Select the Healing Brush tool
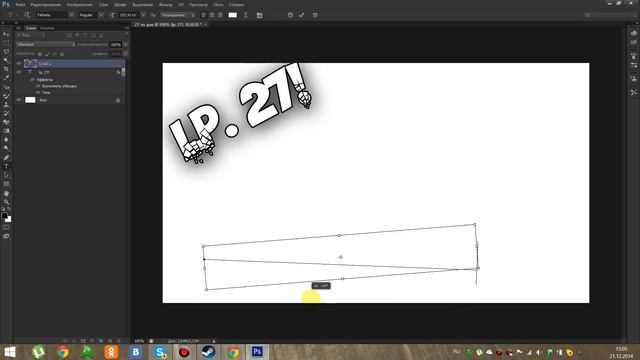Image resolution: width=640 pixels, height=360 pixels. click(x=6, y=87)
